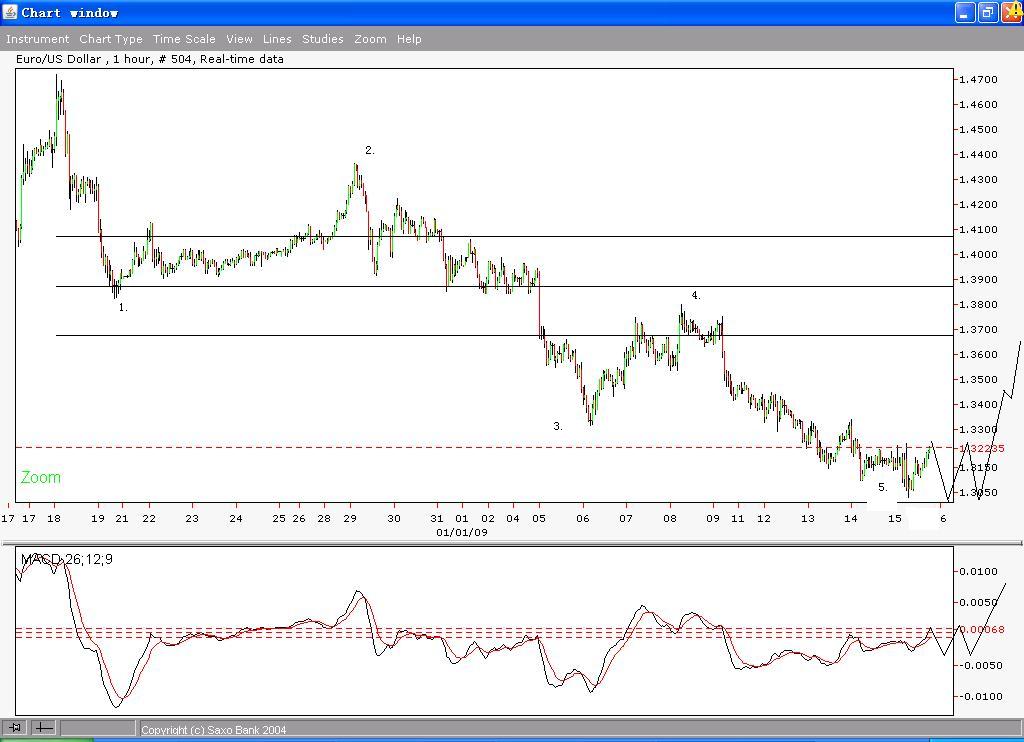This screenshot has width=1024, height=742.
Task: Open the Studies menu
Action: (323, 39)
